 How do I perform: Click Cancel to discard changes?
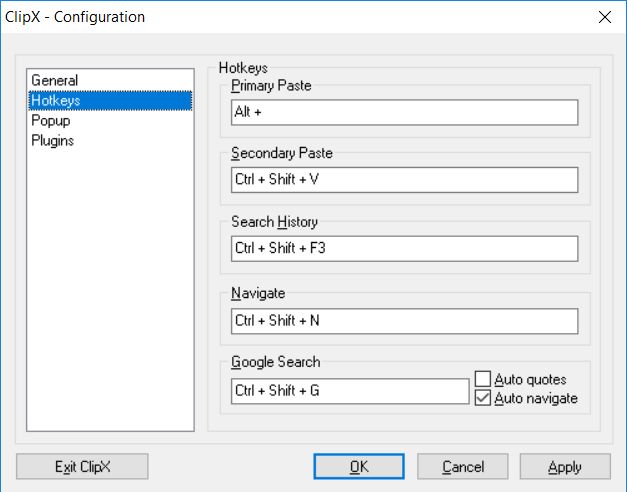[463, 467]
